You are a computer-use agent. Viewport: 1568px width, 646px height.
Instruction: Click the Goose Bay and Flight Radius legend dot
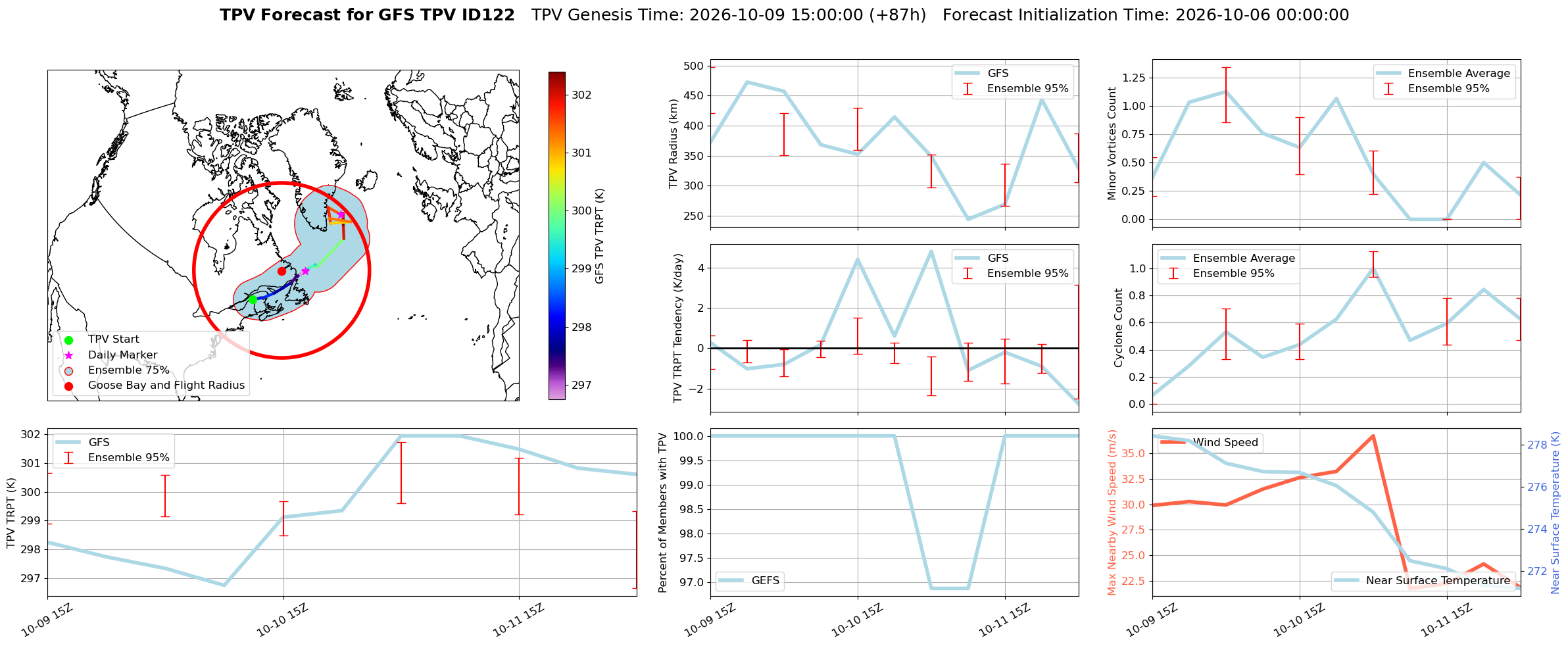(68, 386)
